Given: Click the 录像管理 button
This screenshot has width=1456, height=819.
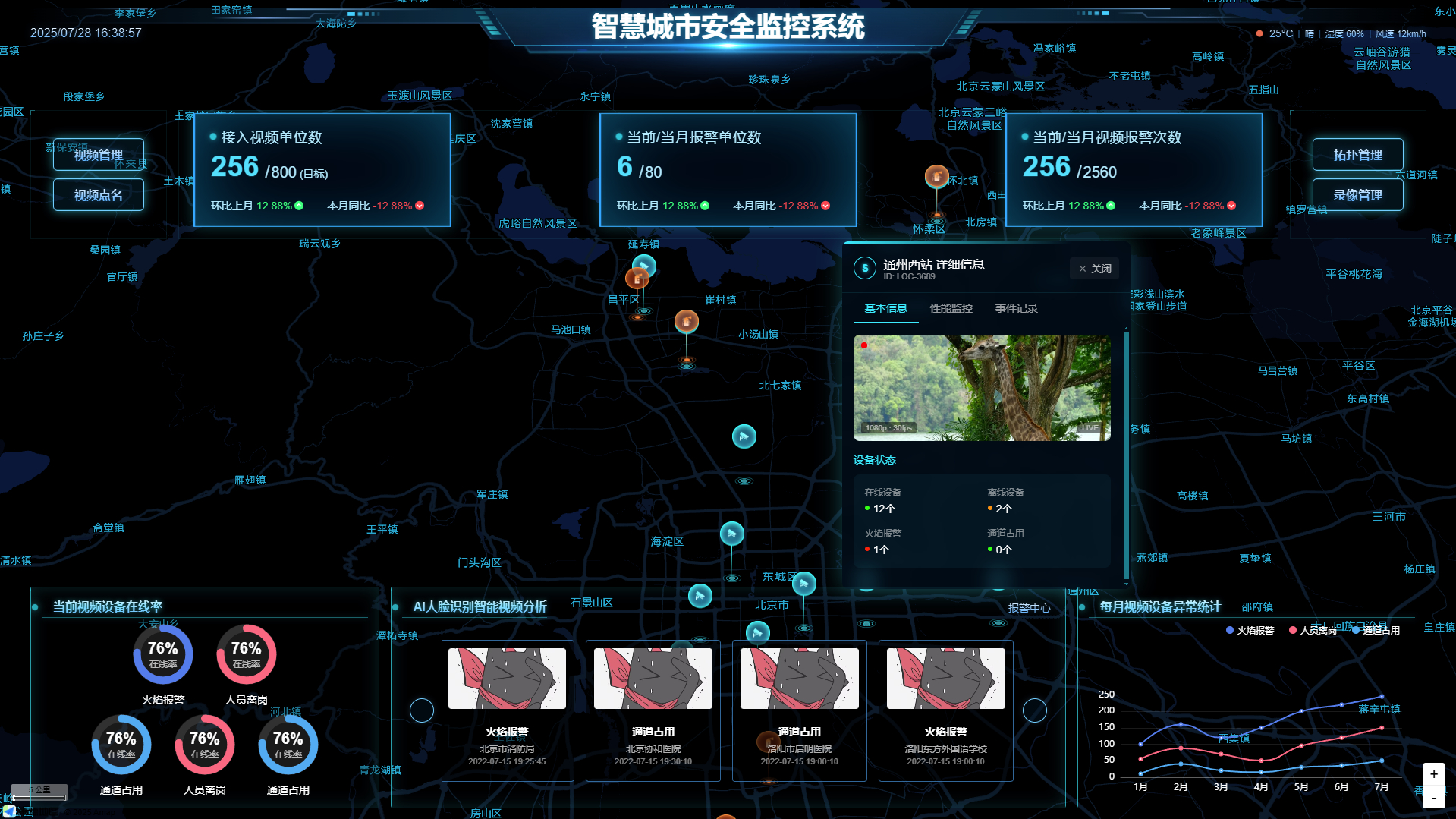Looking at the screenshot, I should click(x=1357, y=195).
